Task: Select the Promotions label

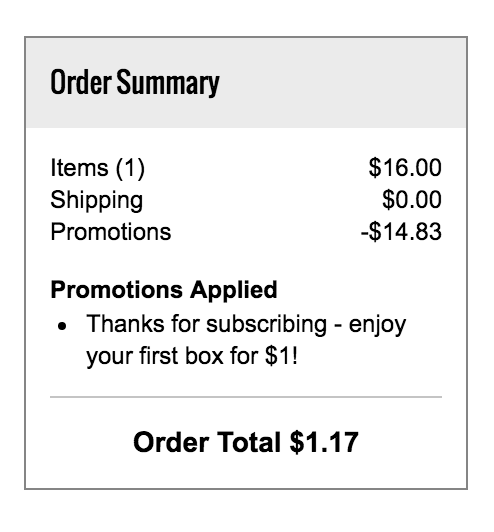Action: pyautogui.click(x=111, y=232)
